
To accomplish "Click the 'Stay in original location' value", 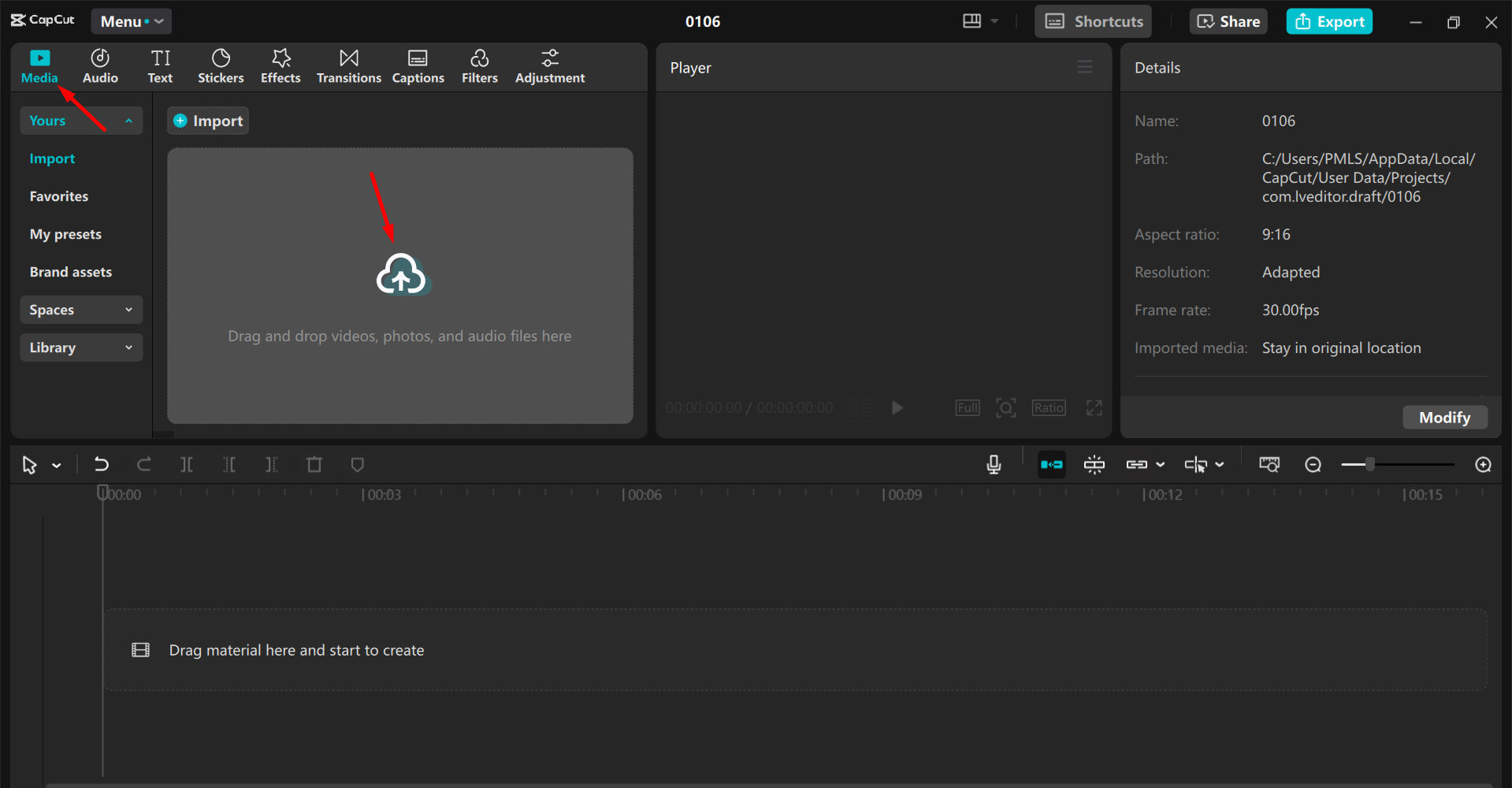I will 1341,348.
